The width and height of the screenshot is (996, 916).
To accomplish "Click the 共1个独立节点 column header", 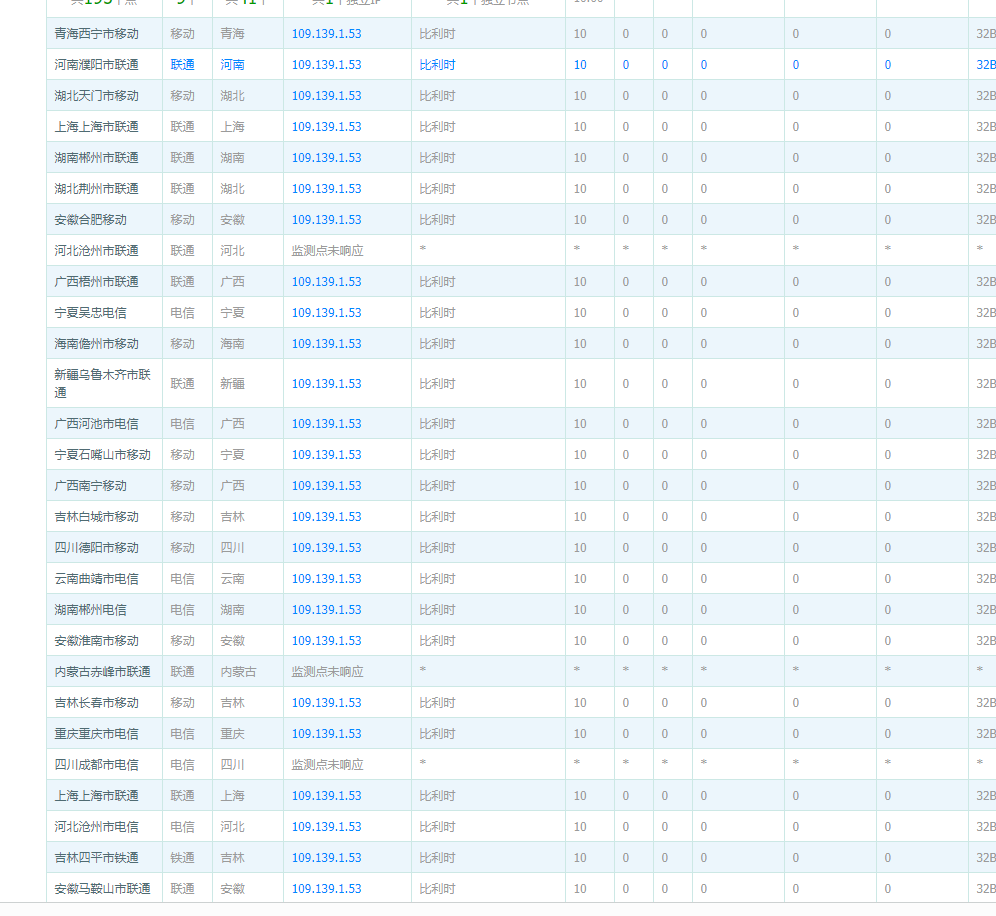I will pyautogui.click(x=486, y=4).
